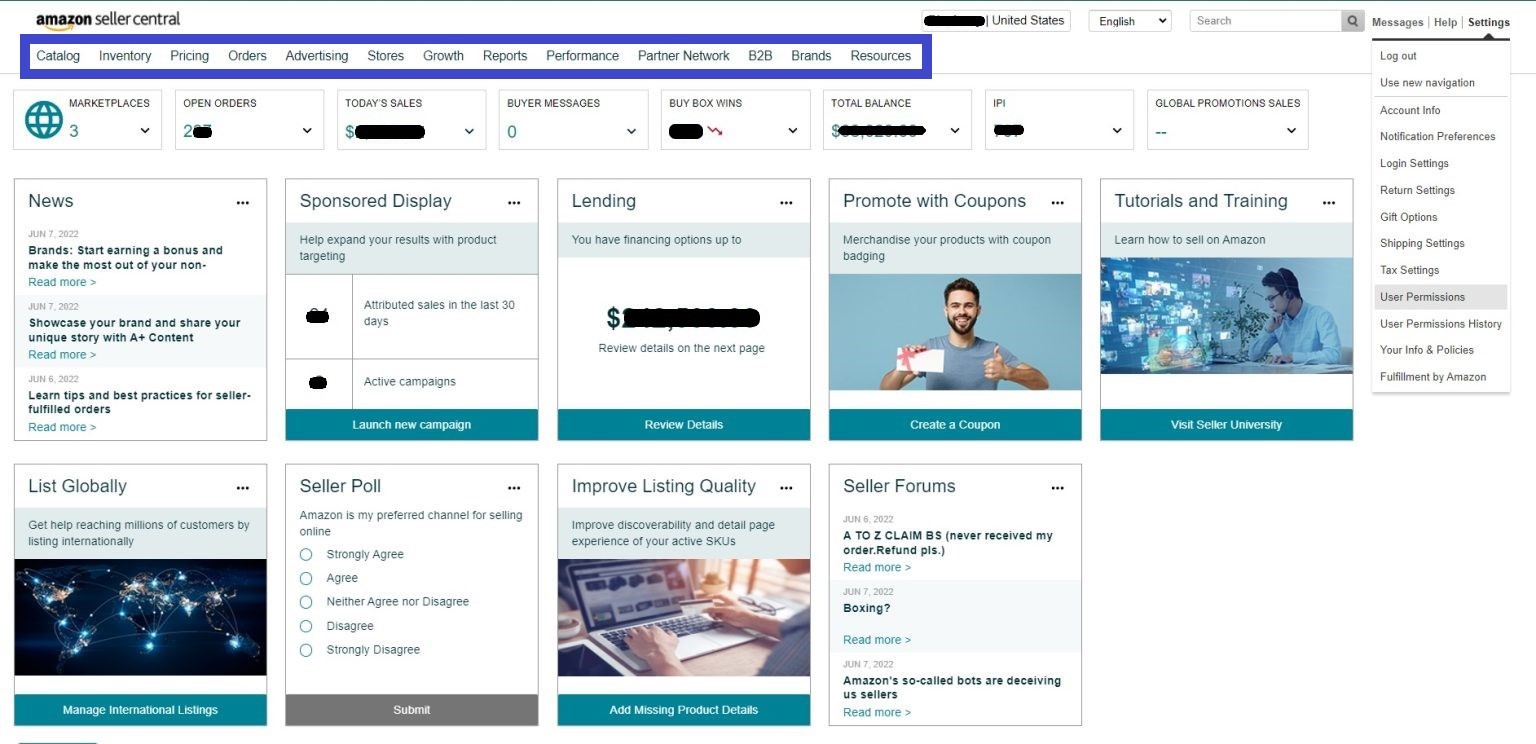The height and width of the screenshot is (744, 1536).
Task: Expand the Open Orders summary chevron
Action: [307, 131]
